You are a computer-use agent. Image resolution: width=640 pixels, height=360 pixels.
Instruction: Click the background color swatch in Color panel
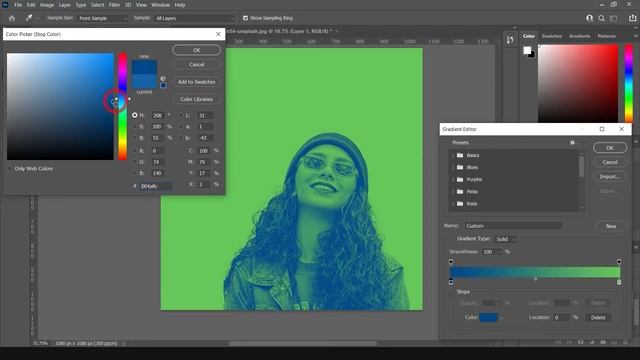coord(531,55)
